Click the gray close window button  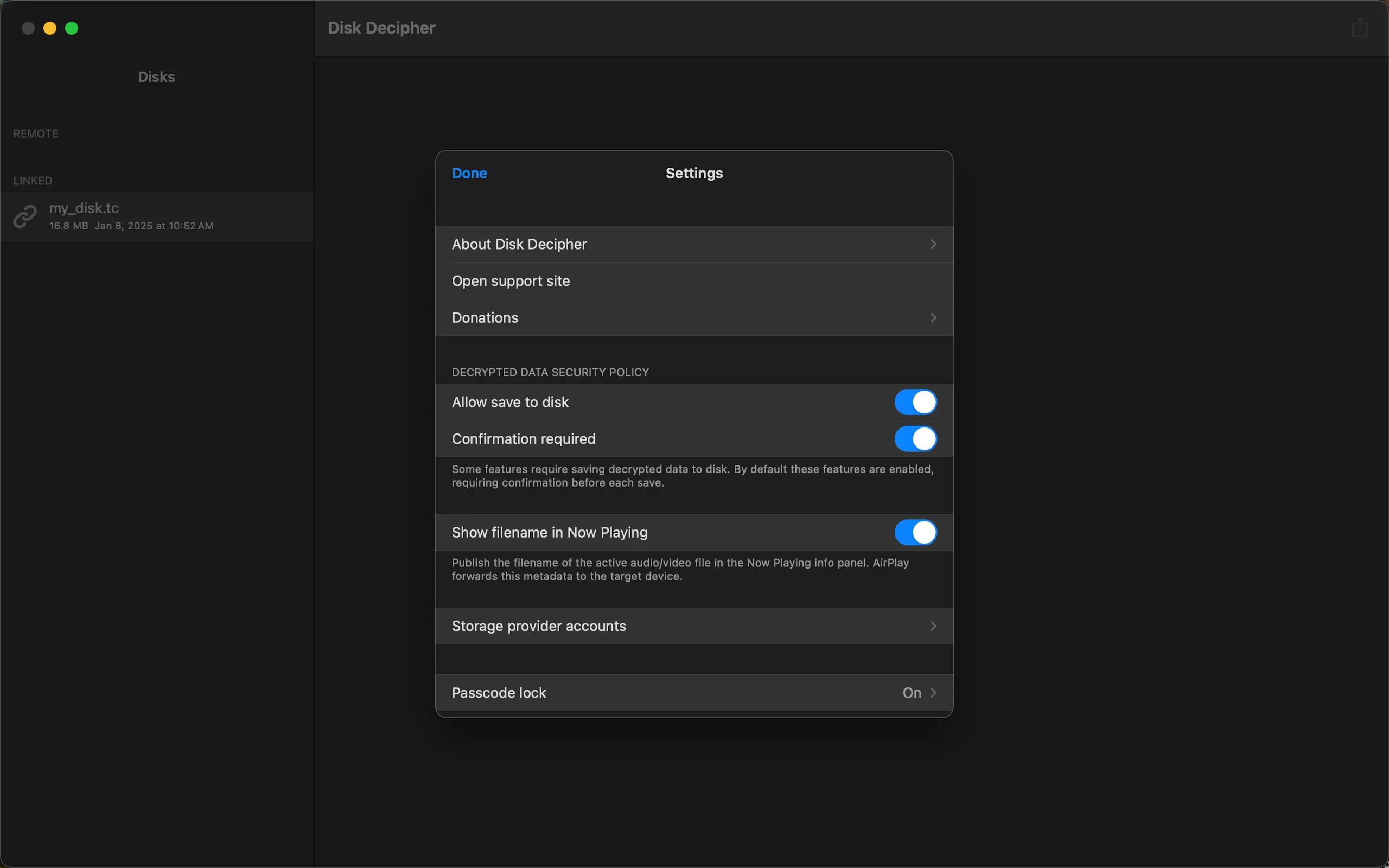tap(28, 28)
